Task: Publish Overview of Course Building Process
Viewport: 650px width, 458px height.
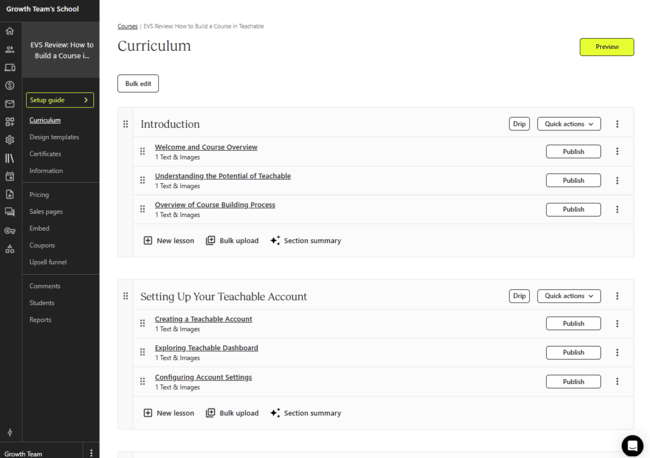Action: coord(573,209)
